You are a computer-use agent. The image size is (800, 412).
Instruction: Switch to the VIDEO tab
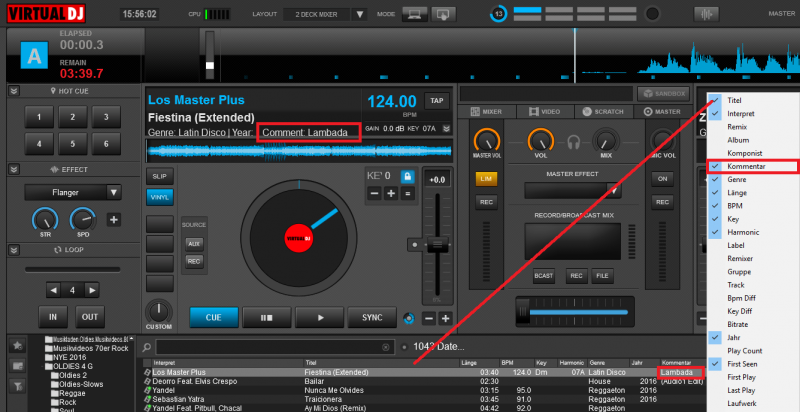[x=544, y=111]
